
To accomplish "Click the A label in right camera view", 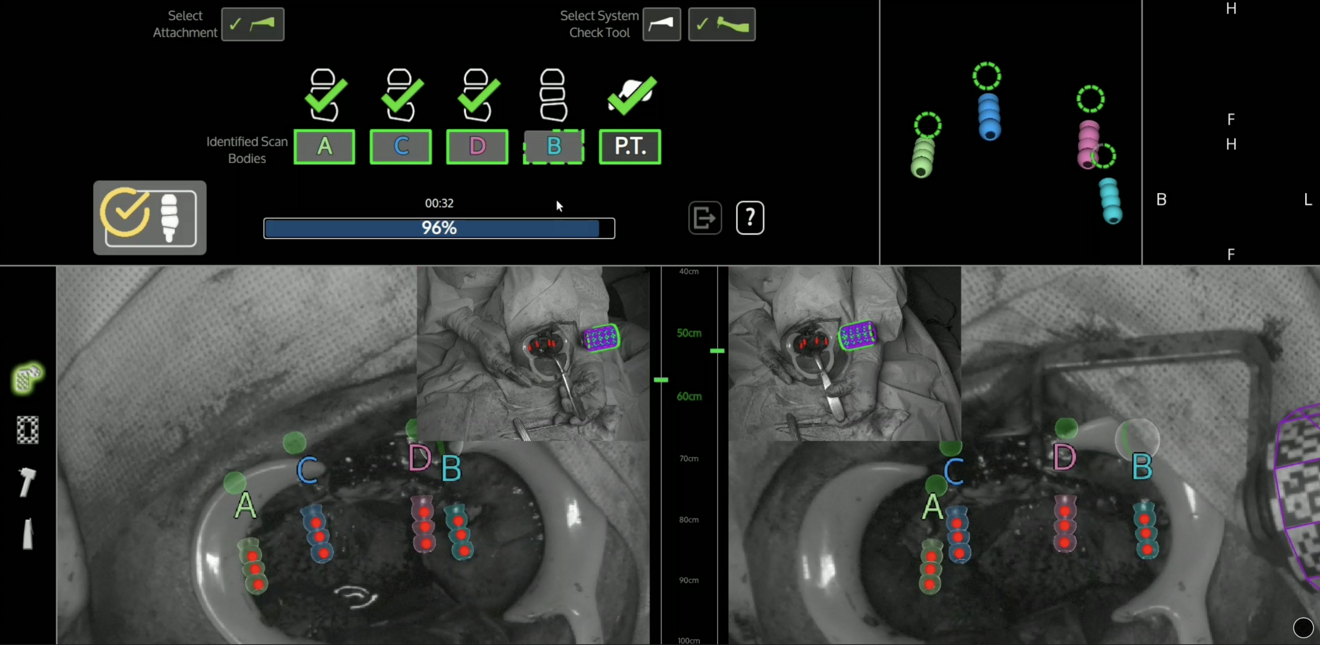I will pos(933,507).
